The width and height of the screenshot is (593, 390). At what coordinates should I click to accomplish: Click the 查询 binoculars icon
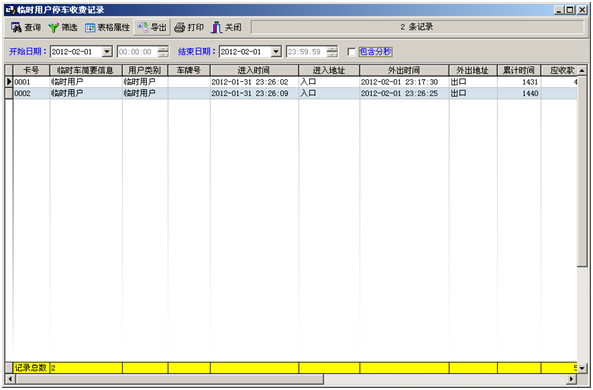16,27
